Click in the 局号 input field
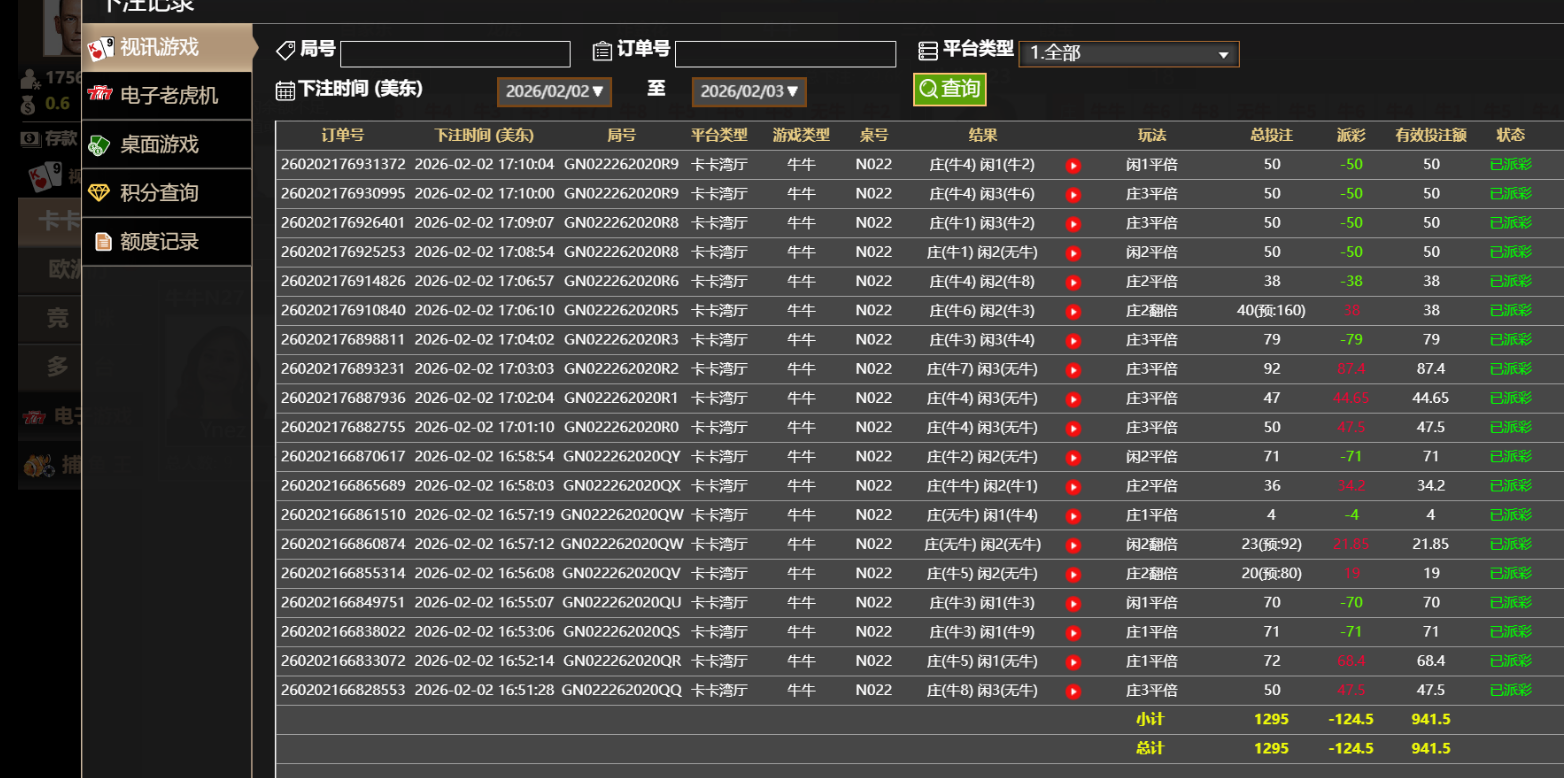The image size is (1564, 778). [455, 54]
